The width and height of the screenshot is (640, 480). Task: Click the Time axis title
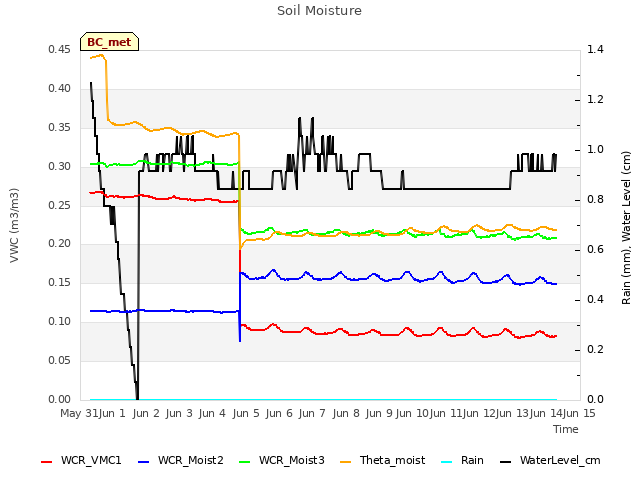point(565,429)
